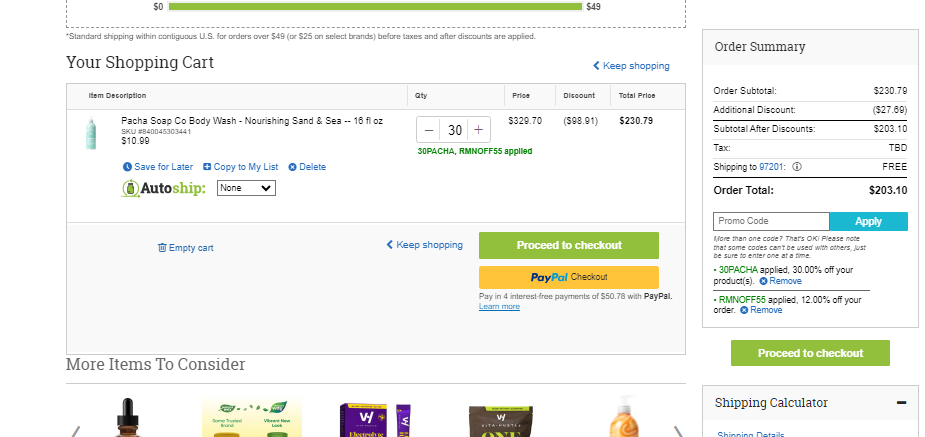Click the Empty cart trash icon
This screenshot has height=437, width=925.
click(x=162, y=248)
